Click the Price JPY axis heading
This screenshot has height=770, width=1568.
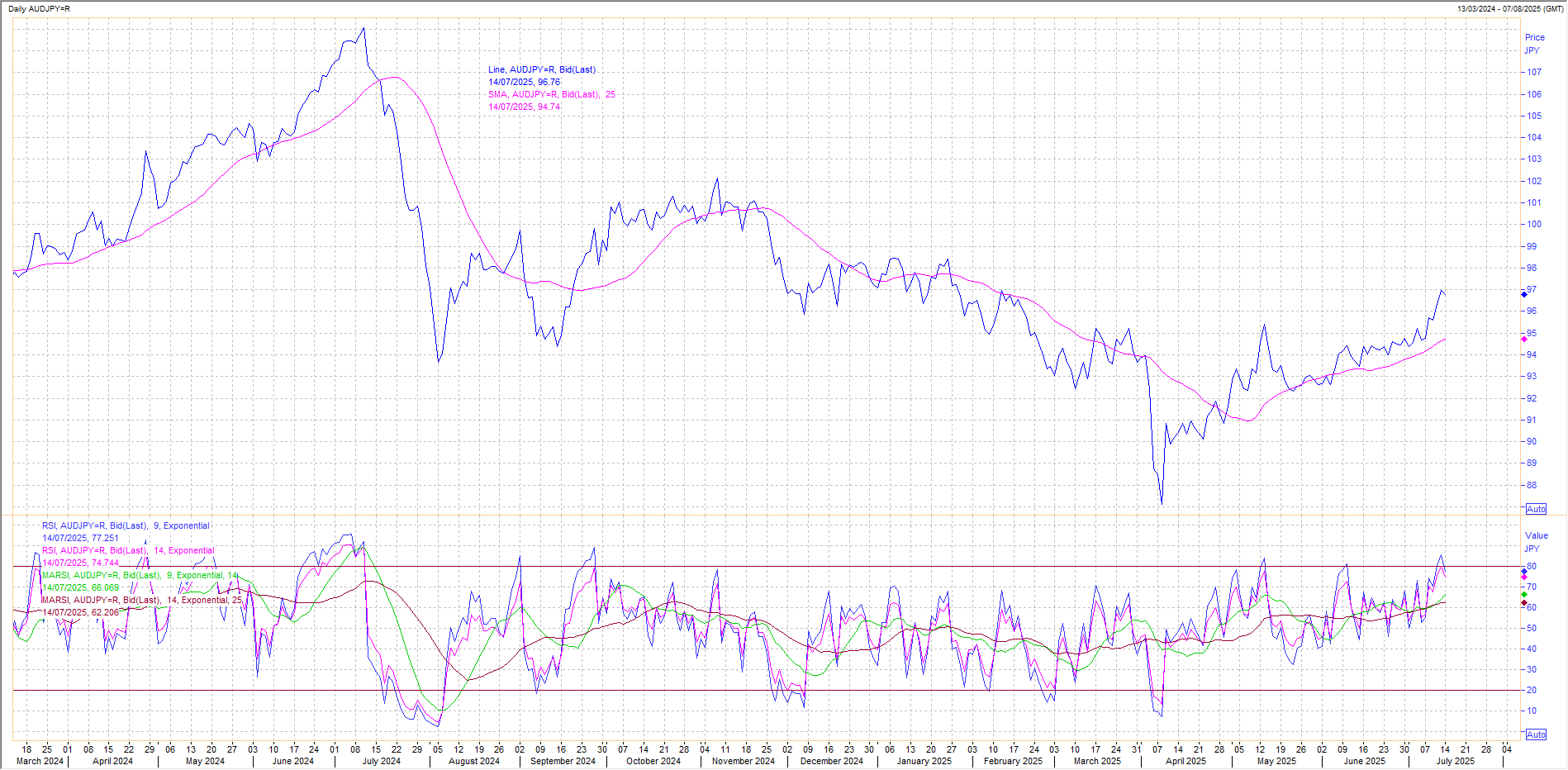coord(1534,44)
